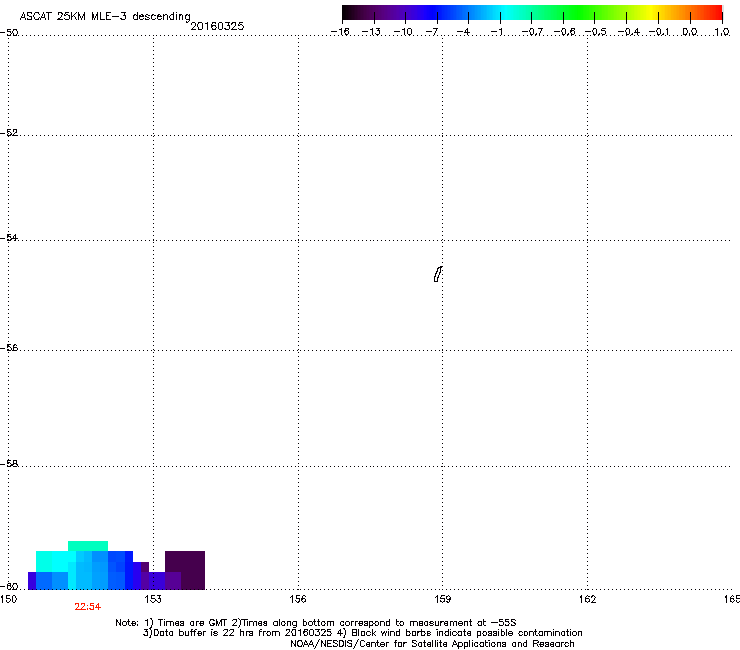Click the latitude label -54
Screen dimensions: 740x650
[x=9, y=237]
